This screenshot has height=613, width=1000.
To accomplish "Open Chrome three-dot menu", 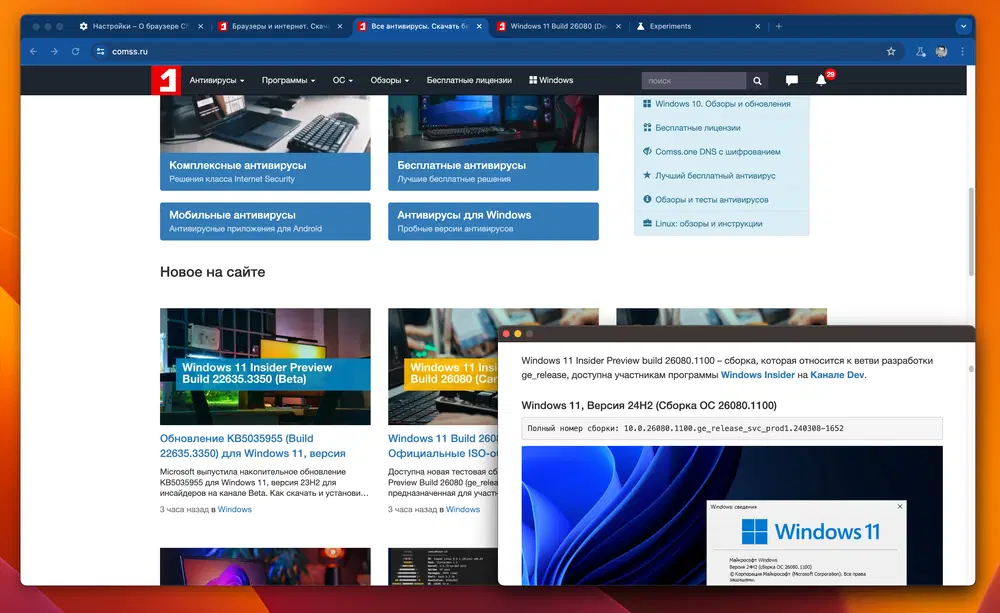I will [x=962, y=52].
